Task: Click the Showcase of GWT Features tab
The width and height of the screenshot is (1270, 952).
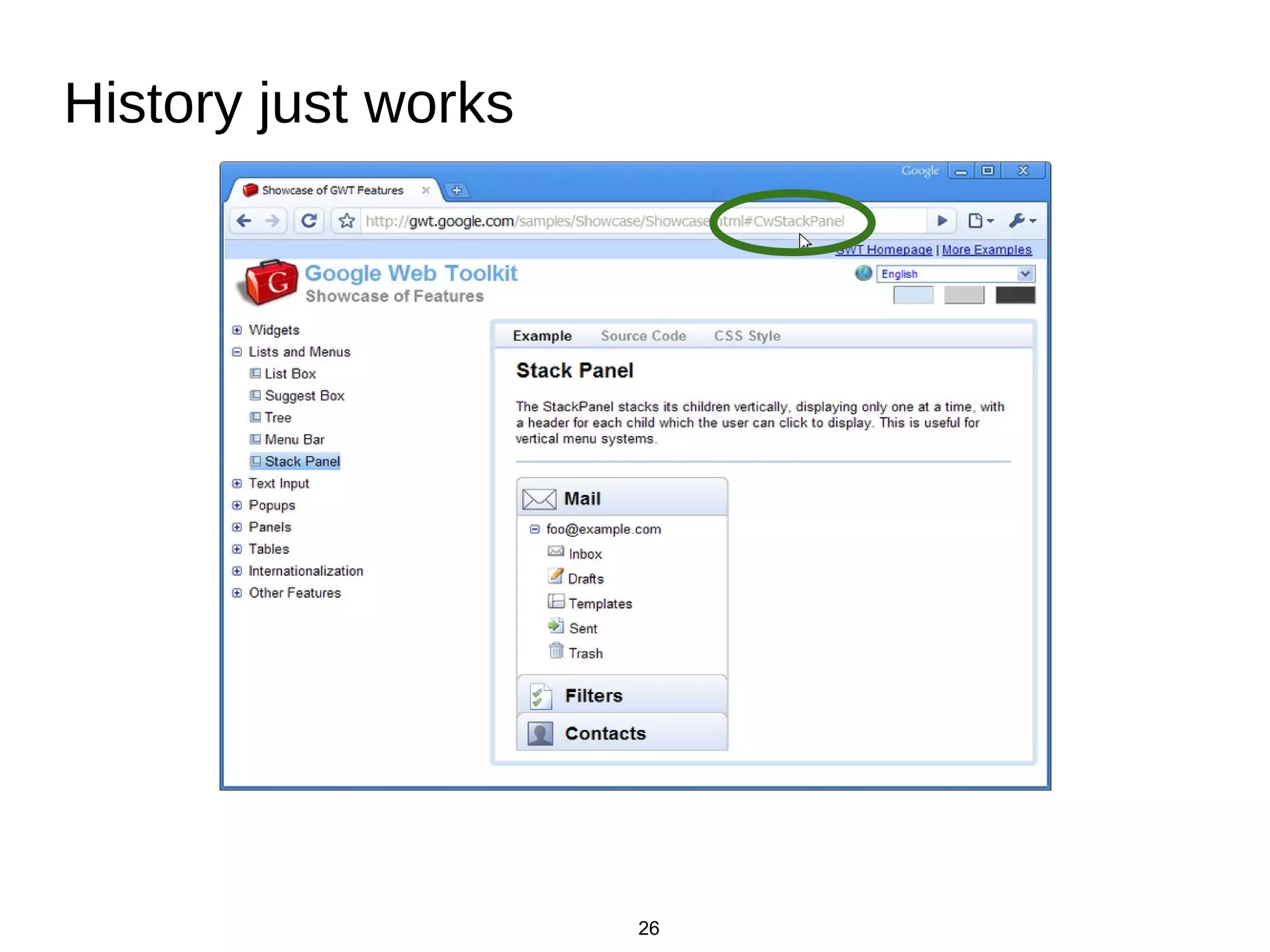Action: point(334,190)
